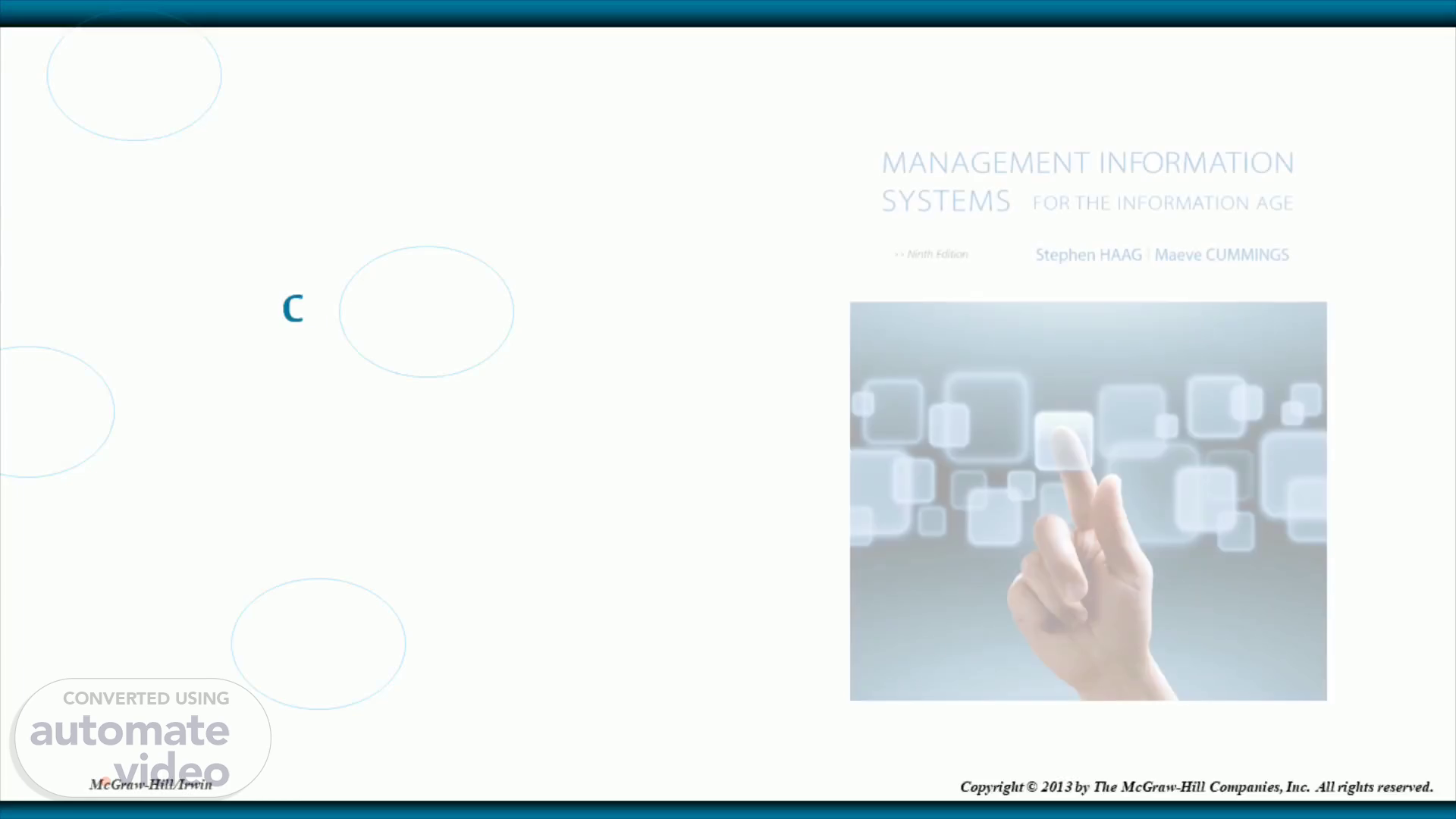Image resolution: width=1456 pixels, height=819 pixels.
Task: Click the 'Ninth Edition' label
Action: click(931, 254)
